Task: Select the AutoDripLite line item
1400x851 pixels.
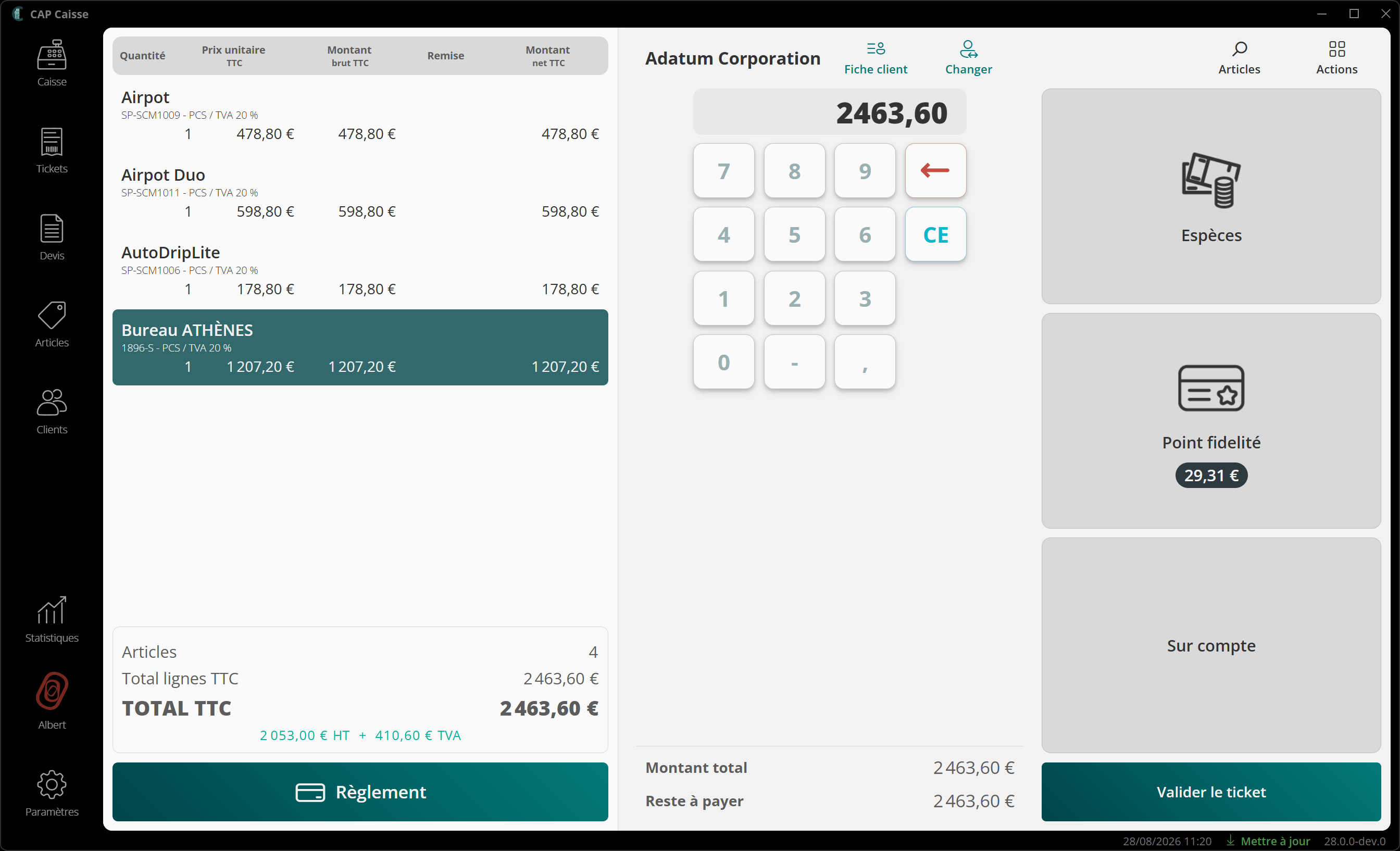Action: (x=360, y=270)
